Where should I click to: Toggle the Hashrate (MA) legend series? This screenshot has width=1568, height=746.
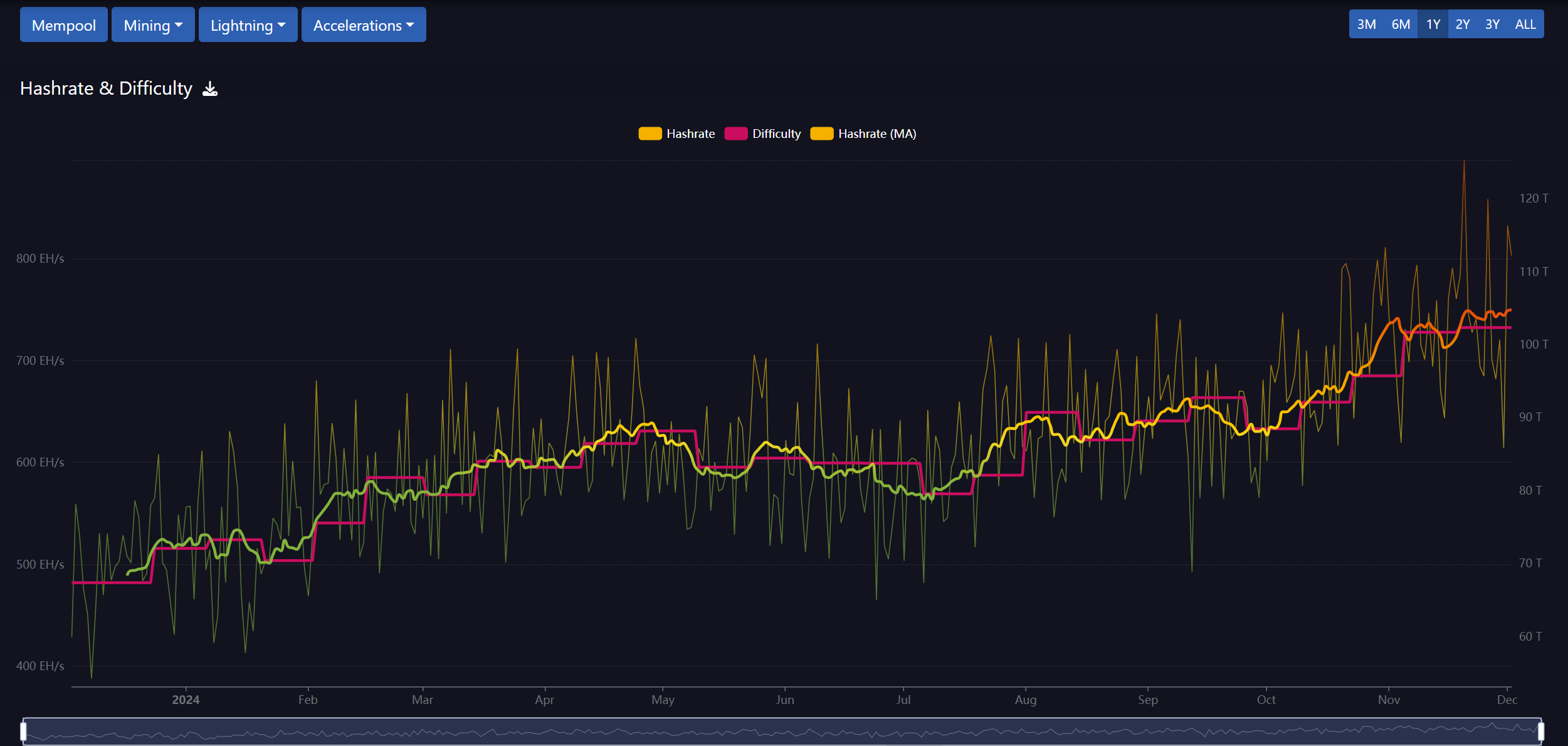point(876,134)
